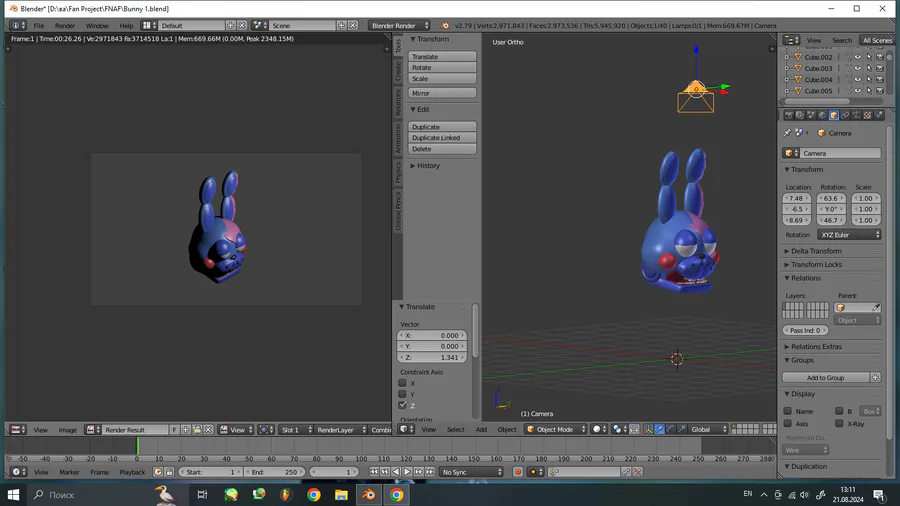Viewport: 900px width, 506px height.
Task: Enable the Y constraint axis checkbox
Action: tap(402, 394)
